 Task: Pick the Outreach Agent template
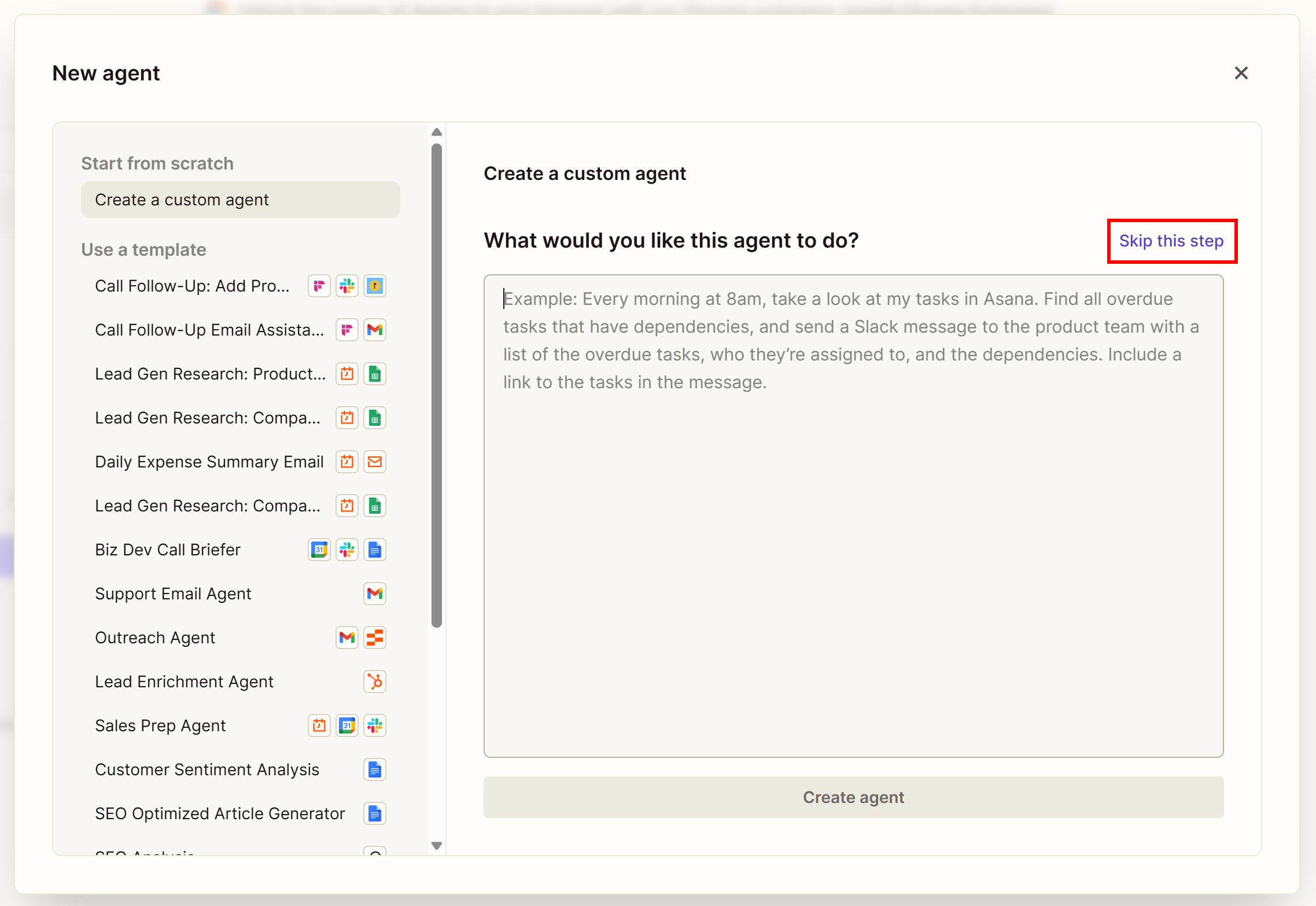pyautogui.click(x=155, y=638)
